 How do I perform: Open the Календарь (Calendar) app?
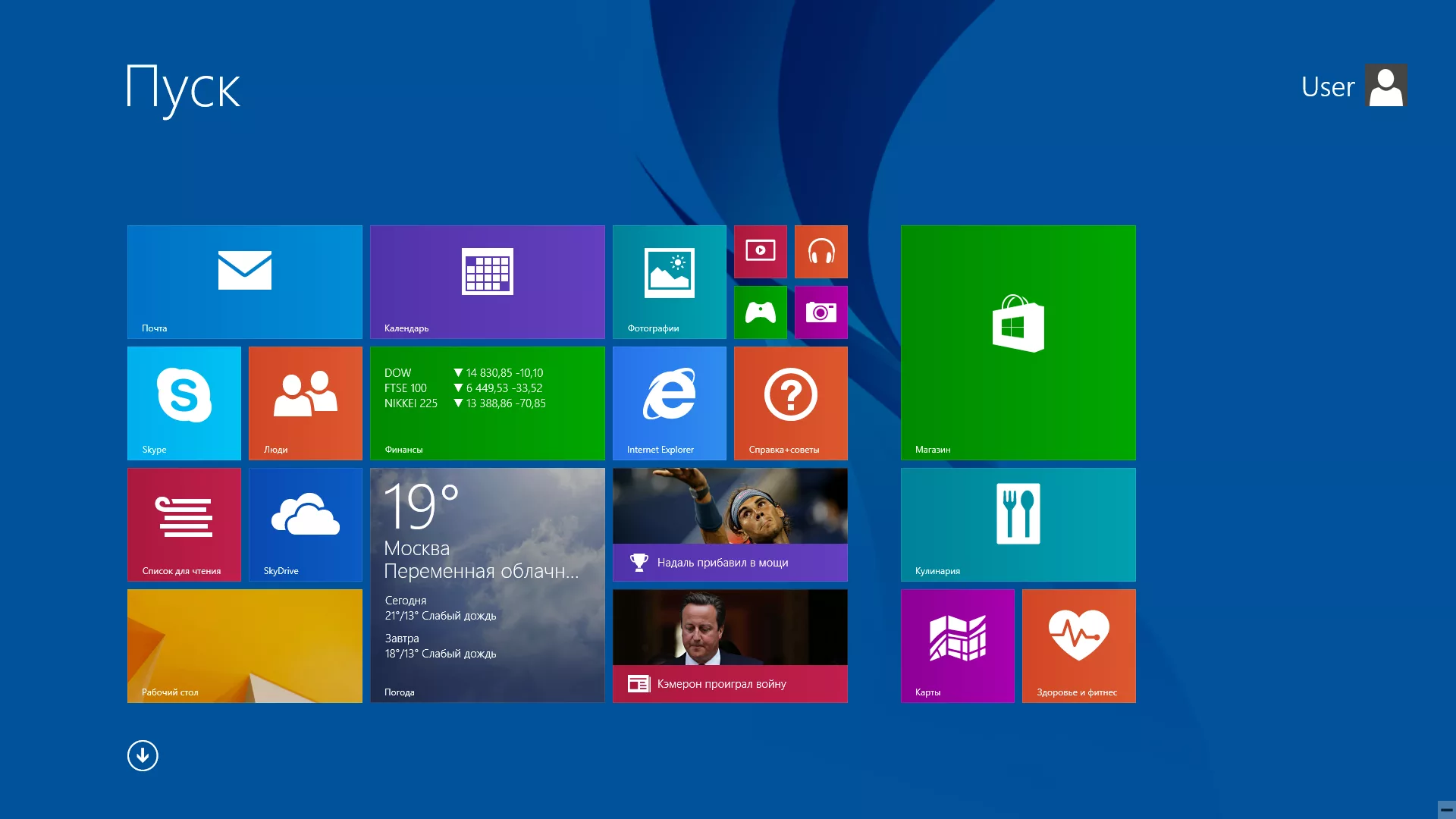point(487,281)
